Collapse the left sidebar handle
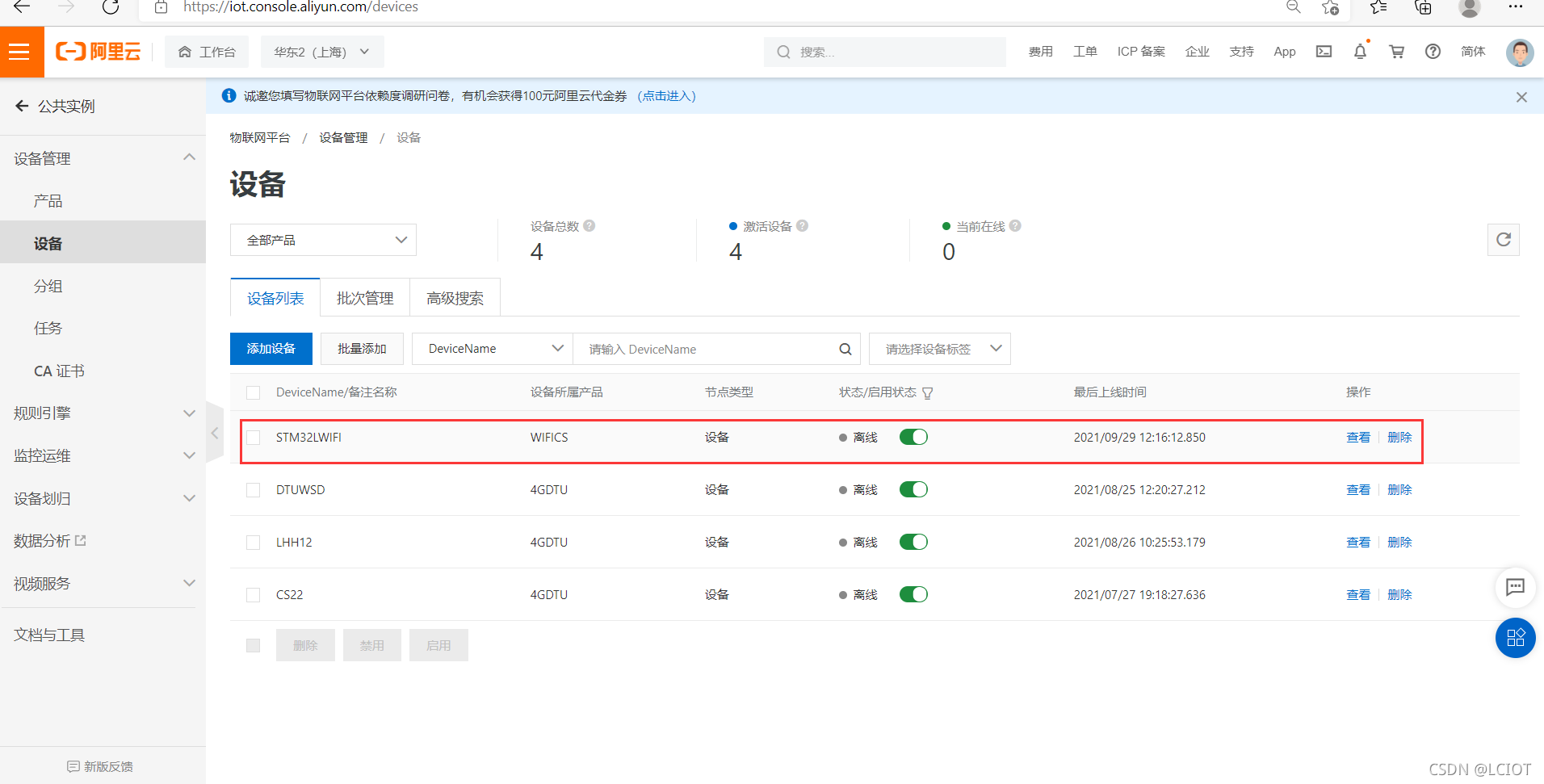 coord(215,434)
